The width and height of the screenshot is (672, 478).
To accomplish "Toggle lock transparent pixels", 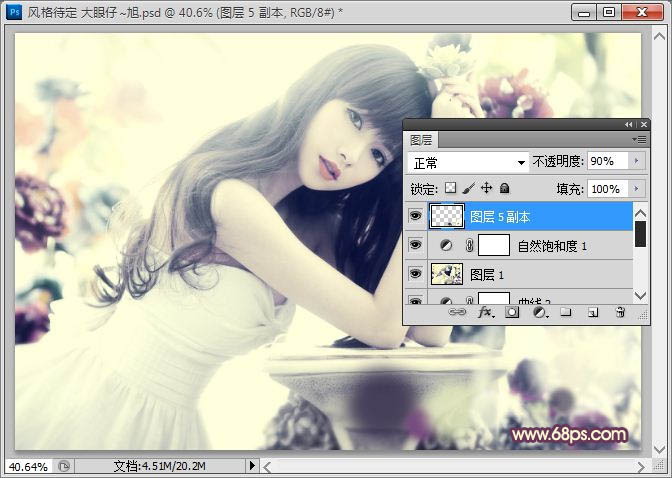I will pos(450,188).
